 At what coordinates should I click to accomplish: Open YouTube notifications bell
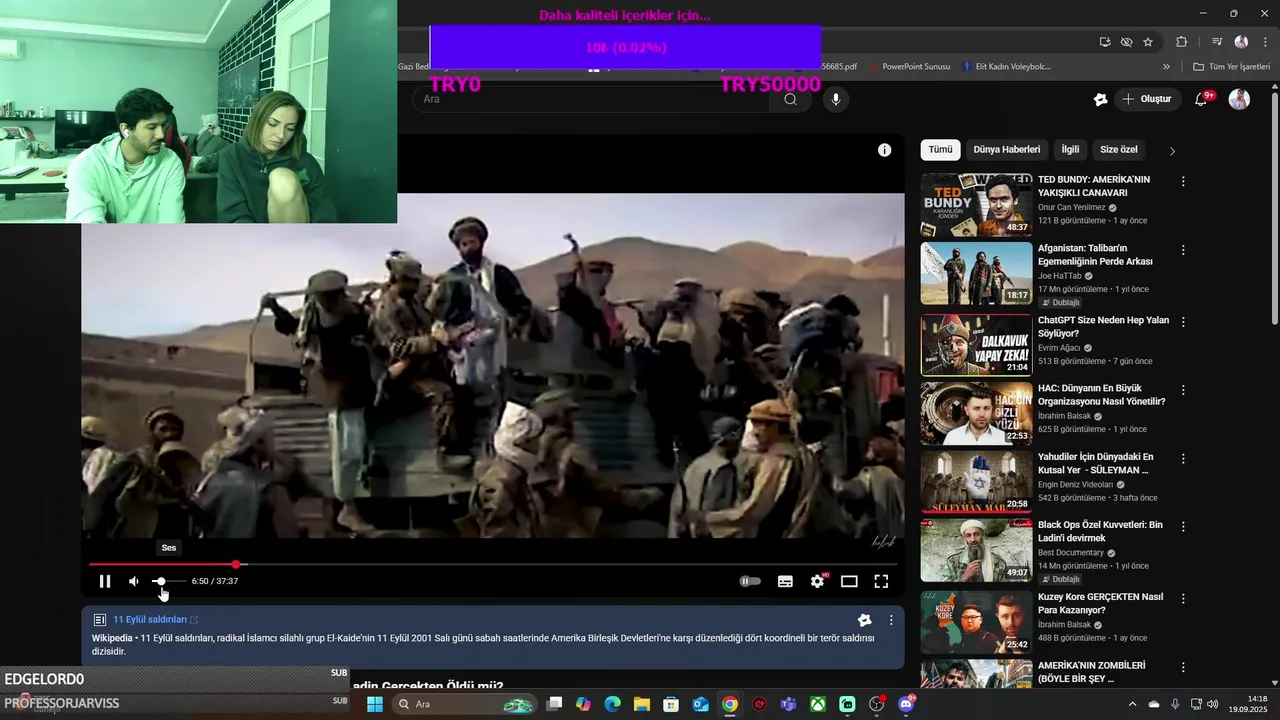pos(1202,99)
